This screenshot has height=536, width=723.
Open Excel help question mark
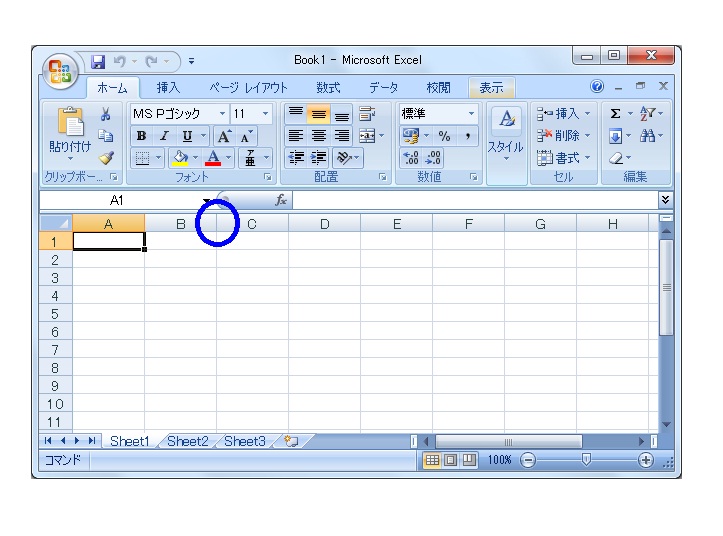click(x=597, y=86)
